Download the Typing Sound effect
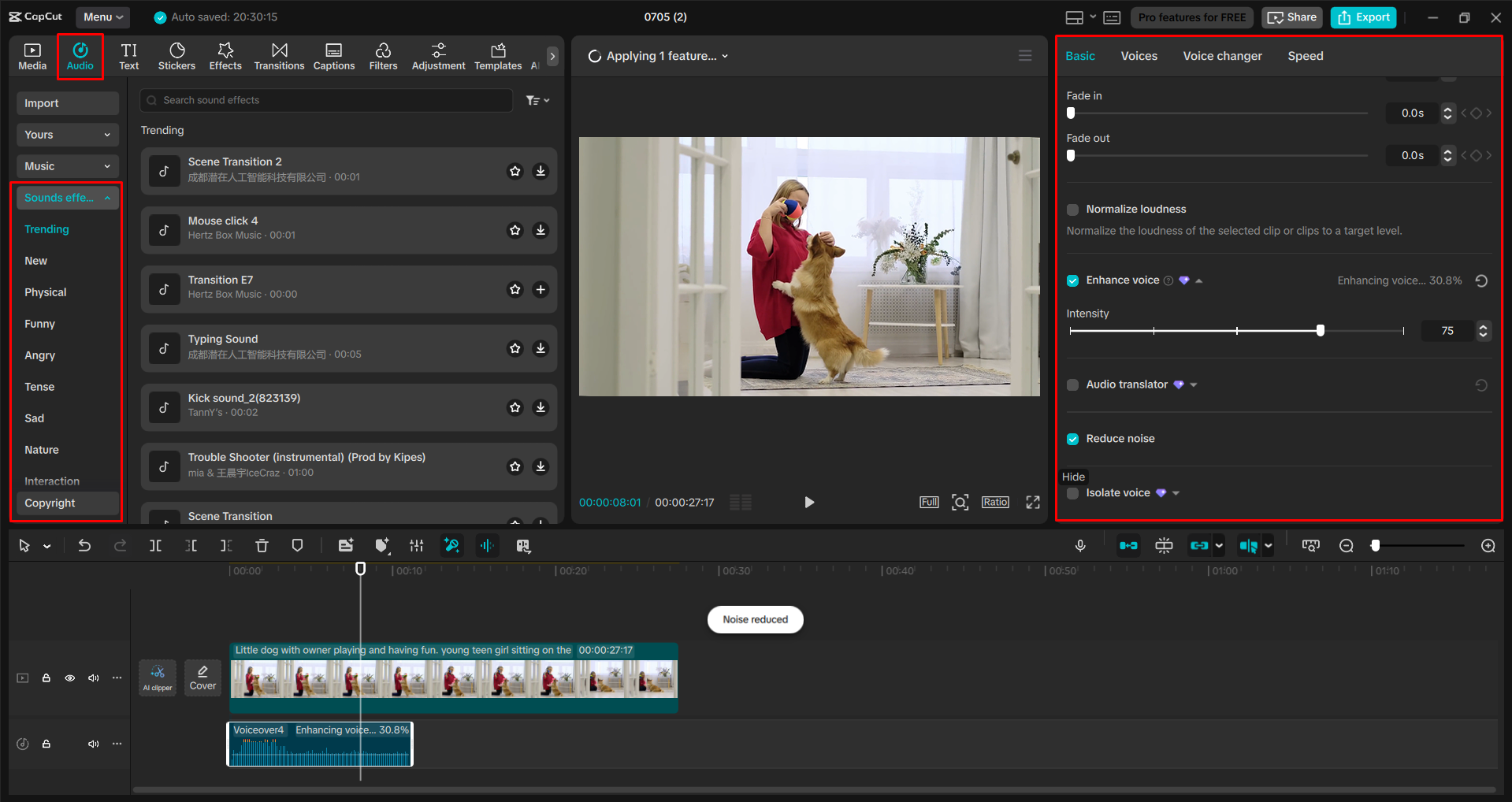The image size is (1512, 802). pos(541,348)
